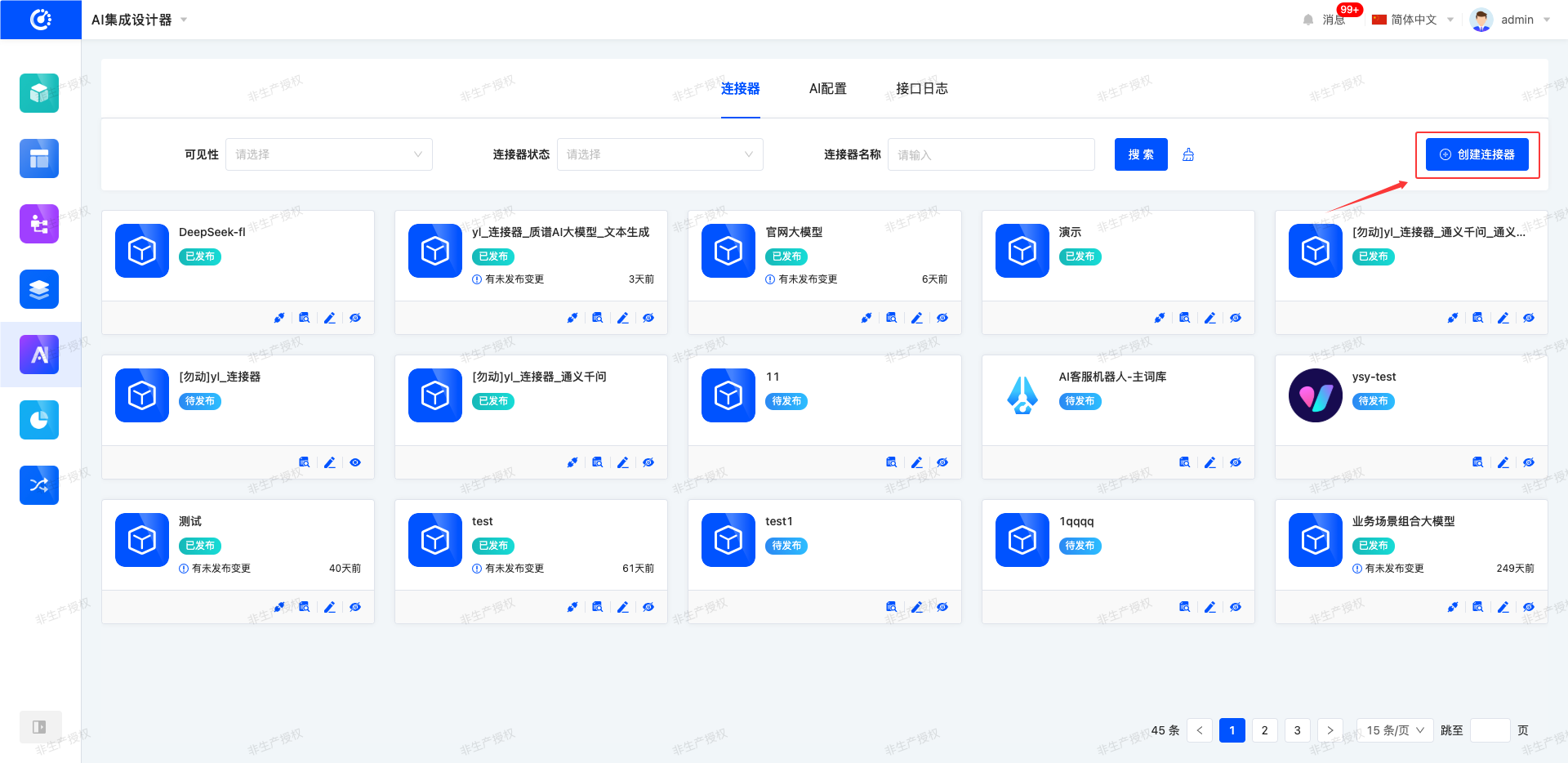This screenshot has width=1568, height=763.
Task: Open the pie chart sidebar module
Action: [x=39, y=420]
